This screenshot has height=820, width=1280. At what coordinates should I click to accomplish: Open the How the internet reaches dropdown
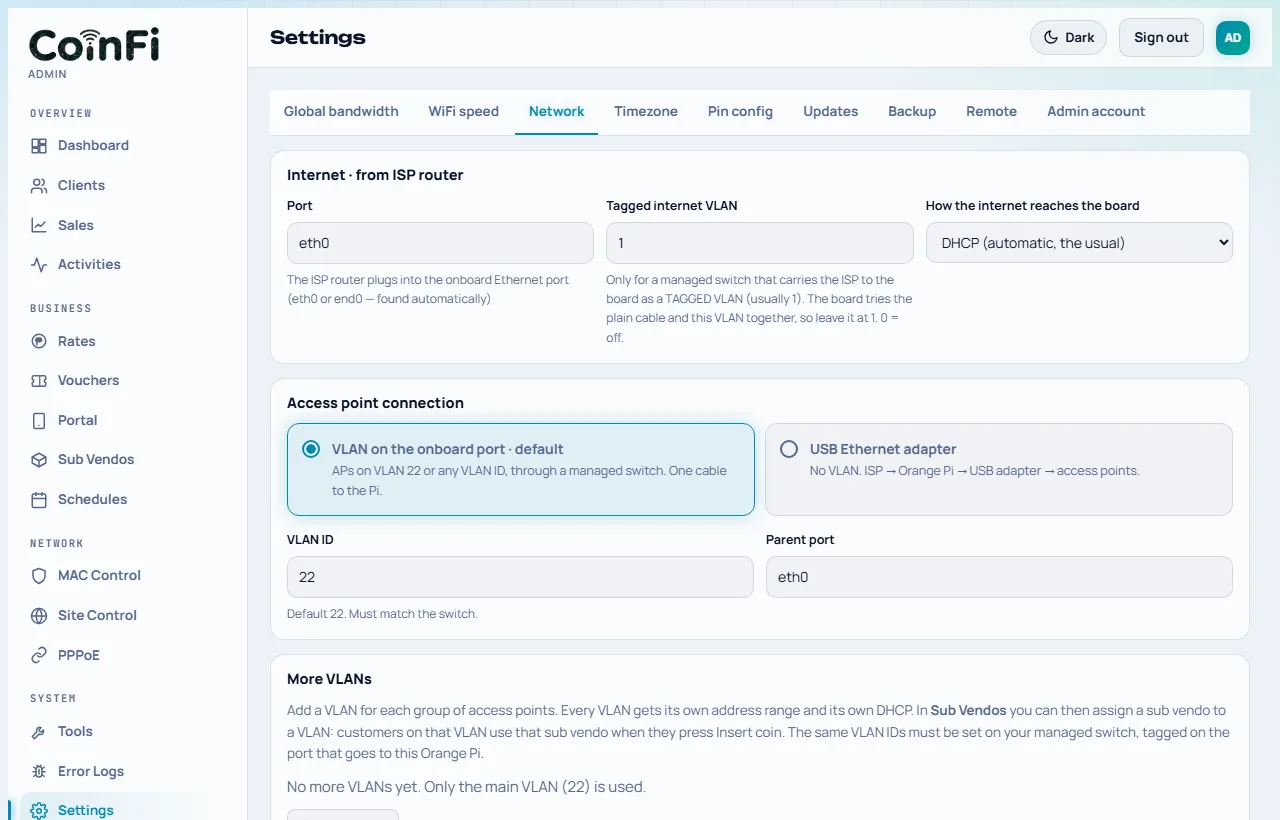tap(1079, 243)
